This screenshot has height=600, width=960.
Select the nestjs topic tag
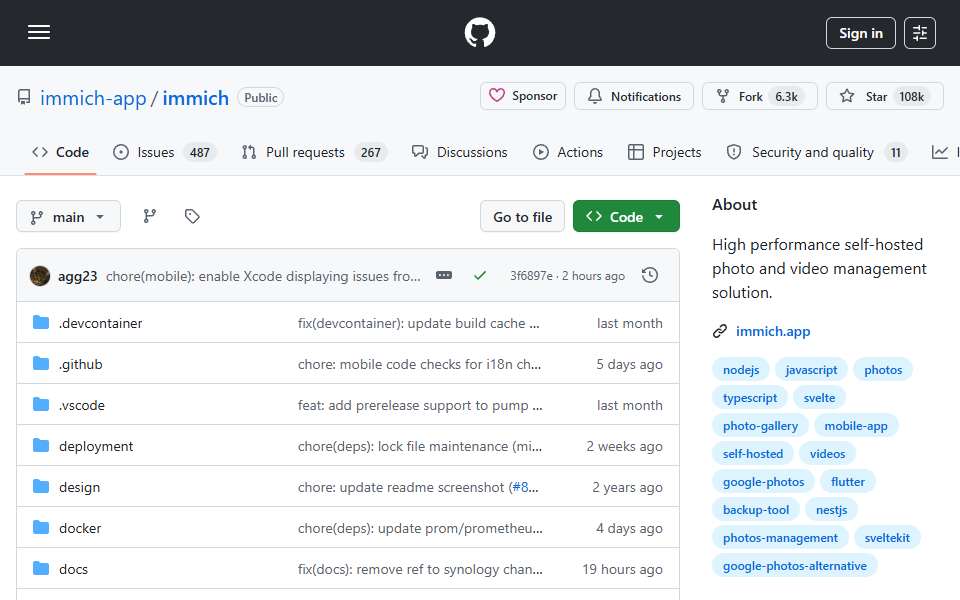831,511
